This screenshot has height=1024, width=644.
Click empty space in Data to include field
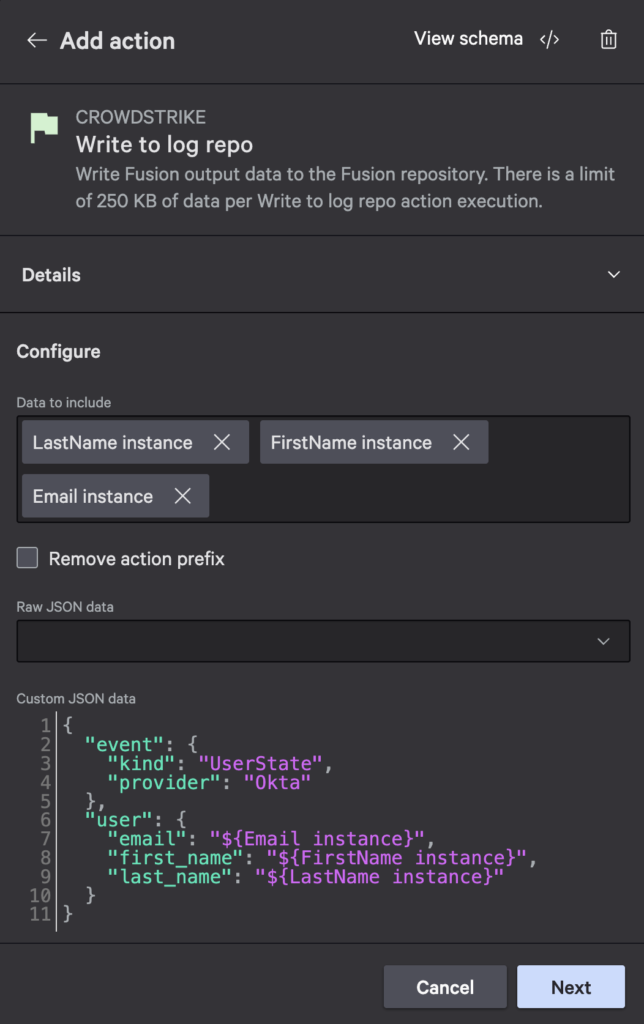point(420,497)
